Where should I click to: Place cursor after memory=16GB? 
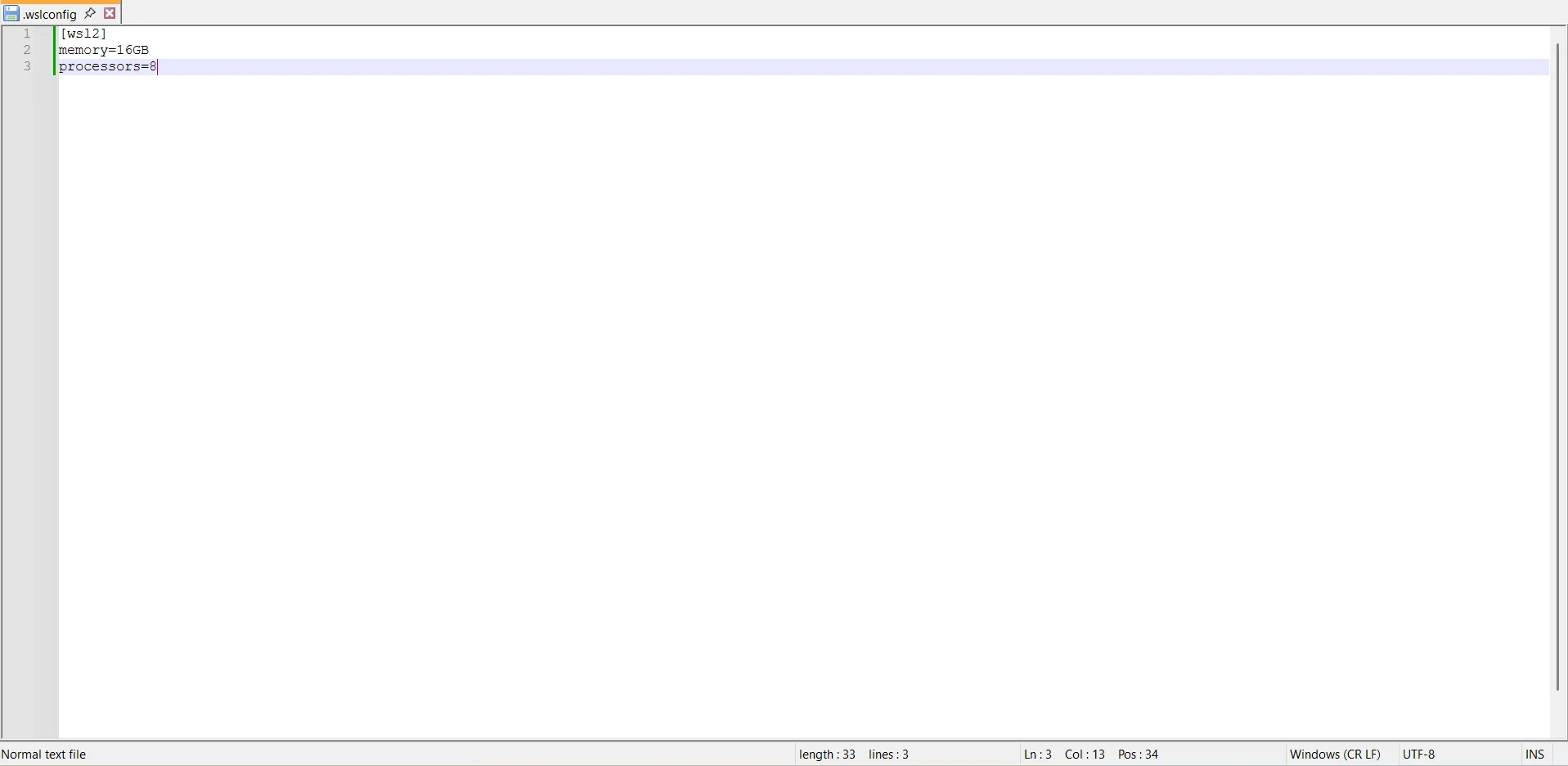coord(150,50)
